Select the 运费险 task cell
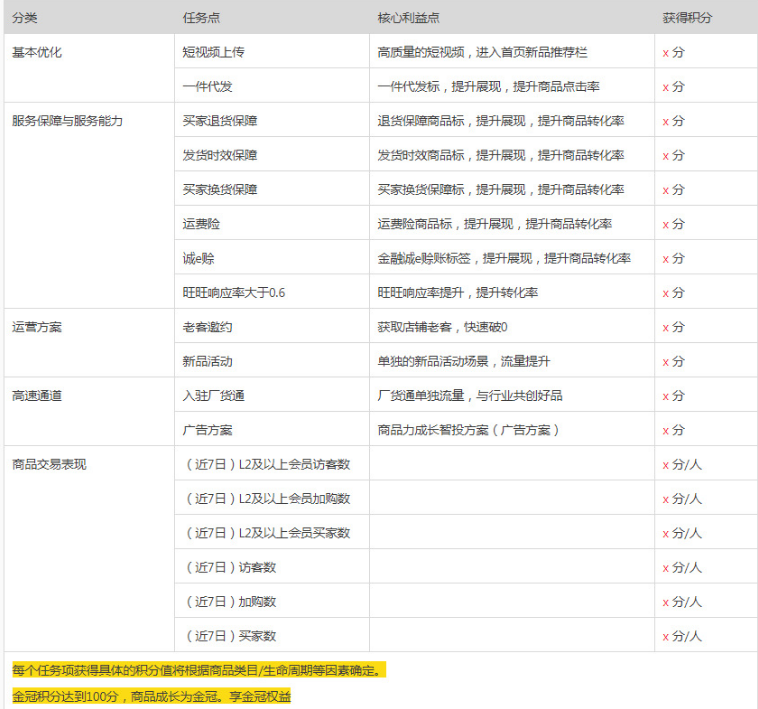 click(x=201, y=224)
